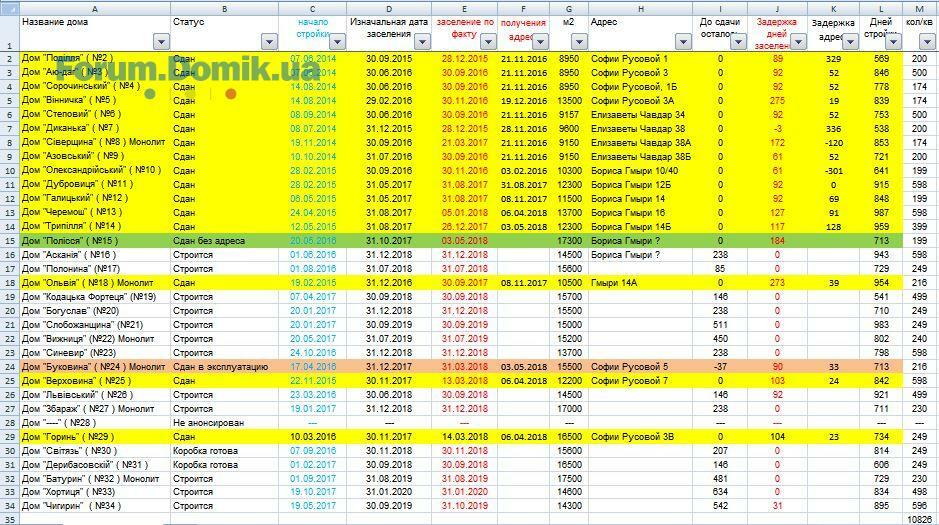
Task: Select column header H
Action: [640, 8]
